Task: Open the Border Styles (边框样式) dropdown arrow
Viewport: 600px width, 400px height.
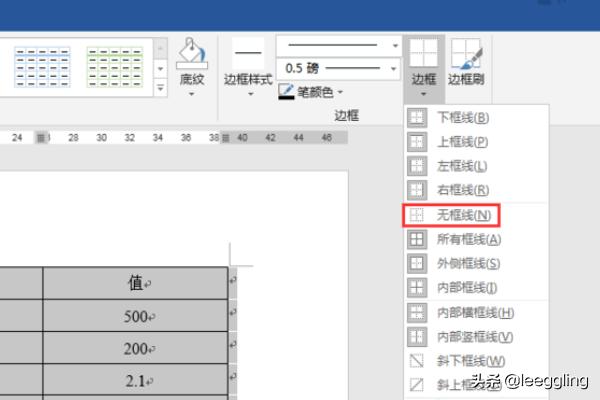Action: tap(251, 94)
